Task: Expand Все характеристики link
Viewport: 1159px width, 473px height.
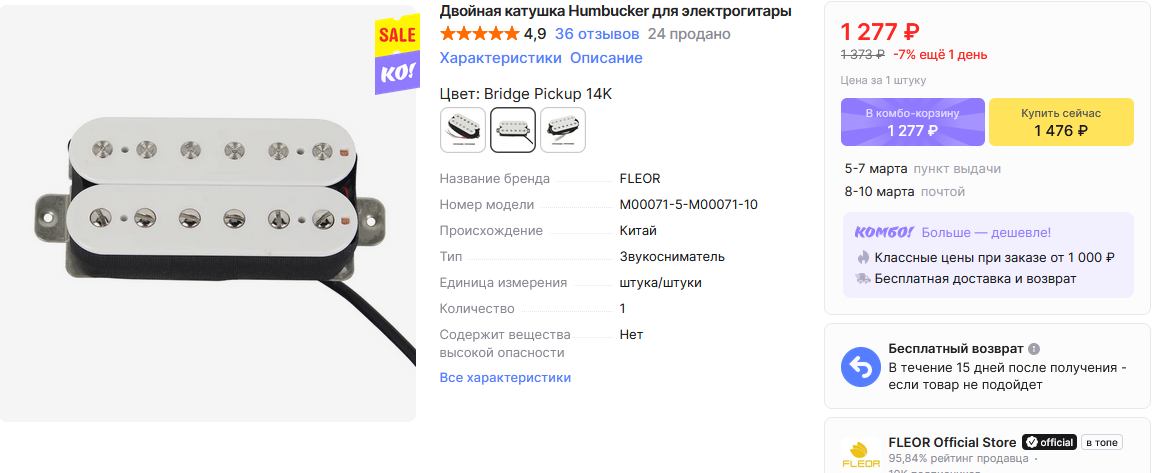Action: coord(505,378)
